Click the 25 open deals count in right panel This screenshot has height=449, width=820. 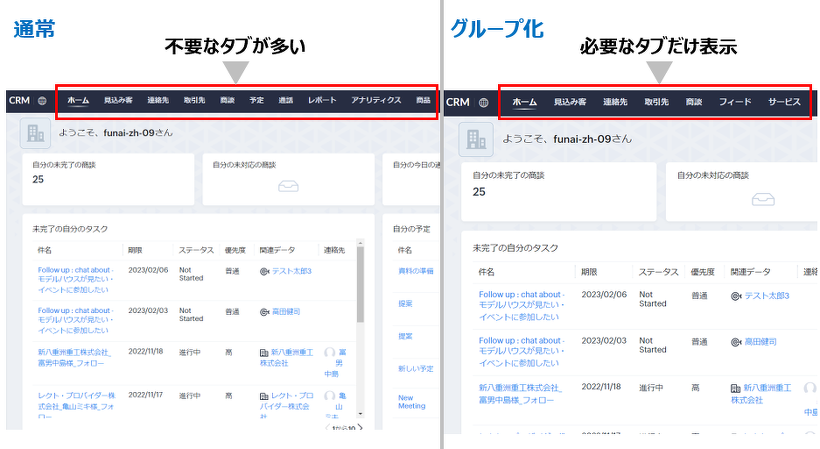point(479,192)
